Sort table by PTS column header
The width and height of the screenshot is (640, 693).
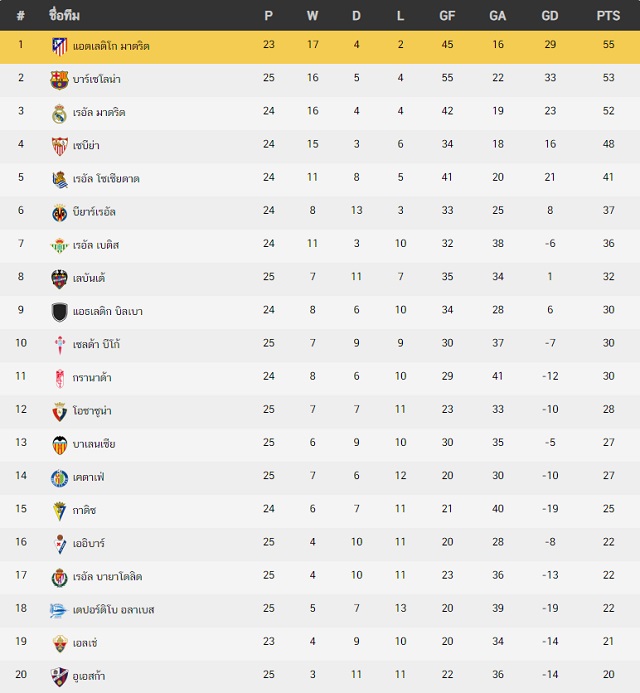(x=608, y=16)
